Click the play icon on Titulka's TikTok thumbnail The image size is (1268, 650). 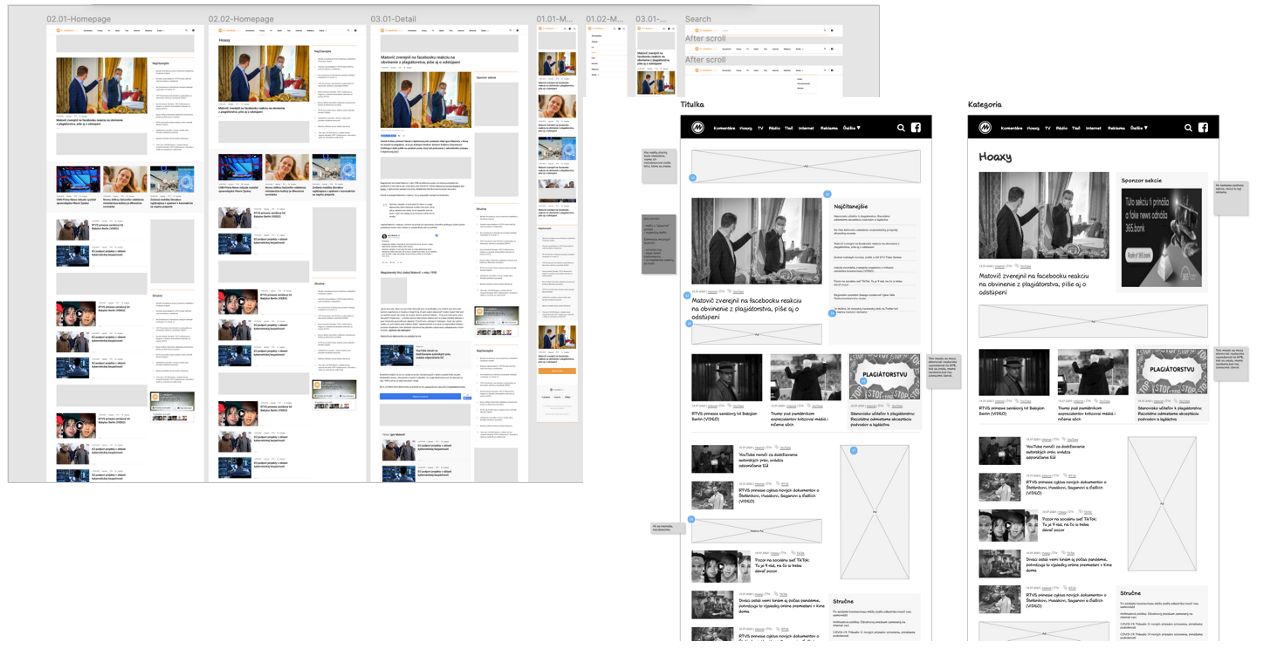point(720,567)
